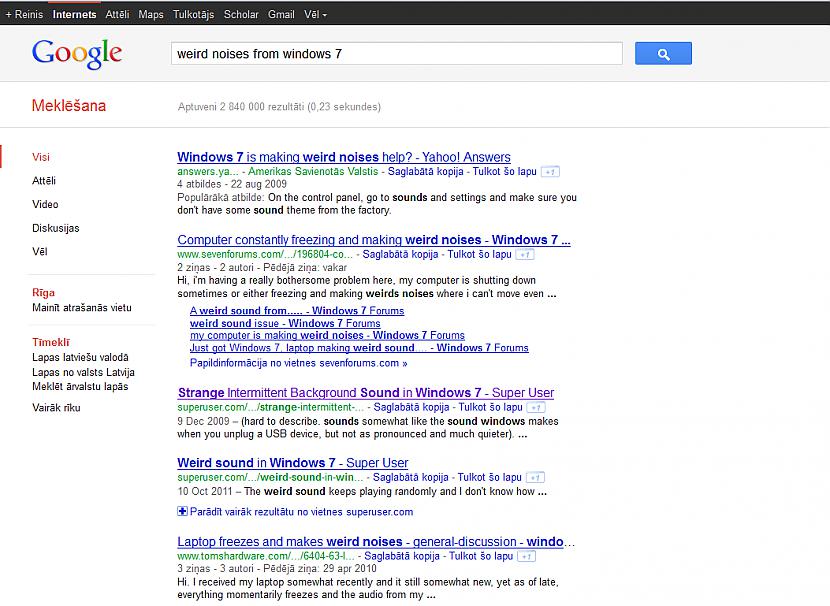Click +1 button on tomshardware result

coord(526,556)
